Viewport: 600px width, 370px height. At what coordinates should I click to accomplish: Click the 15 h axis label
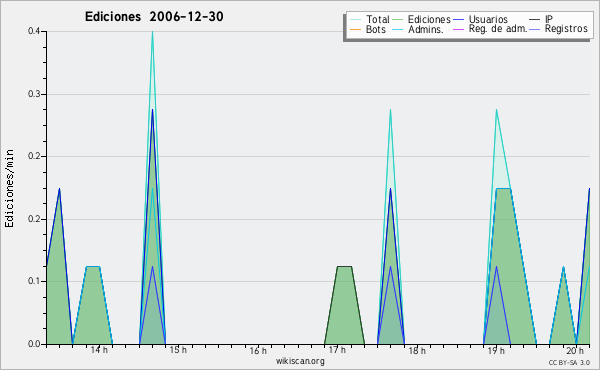pyautogui.click(x=178, y=350)
